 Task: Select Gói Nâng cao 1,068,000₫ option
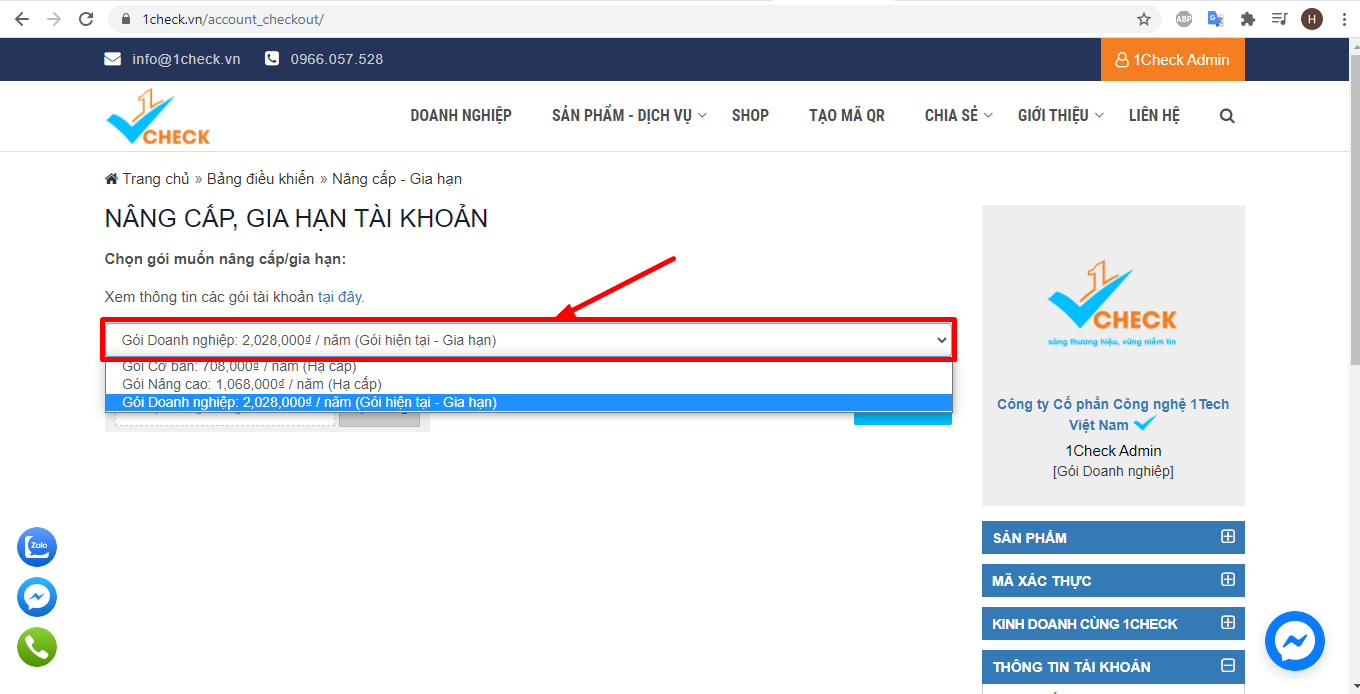529,384
